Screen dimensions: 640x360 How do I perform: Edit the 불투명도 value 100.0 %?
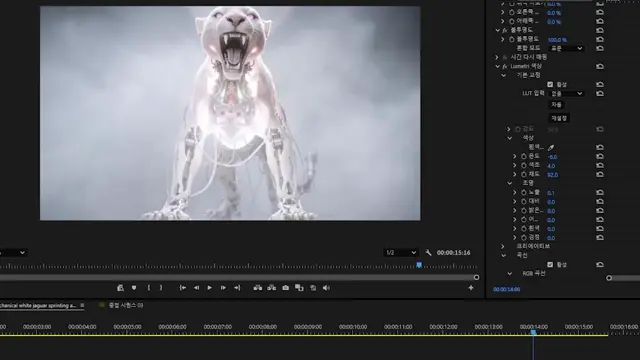click(557, 40)
